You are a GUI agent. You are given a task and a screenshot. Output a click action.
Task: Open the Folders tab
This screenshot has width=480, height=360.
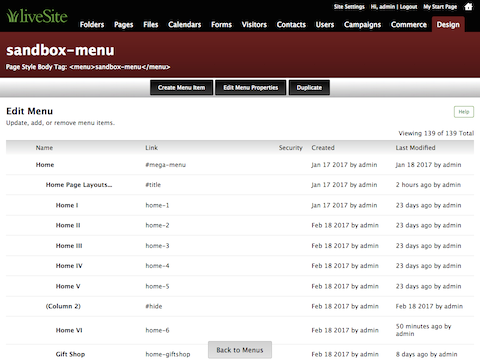click(x=92, y=25)
